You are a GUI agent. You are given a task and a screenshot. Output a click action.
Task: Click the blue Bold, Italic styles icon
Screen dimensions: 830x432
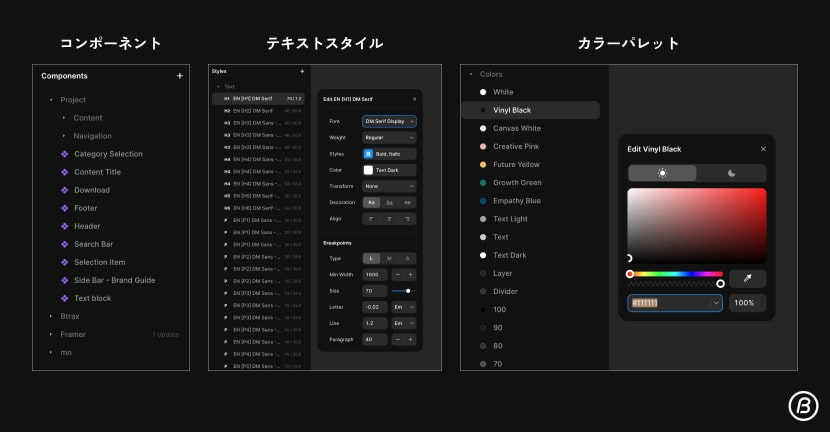[x=368, y=154]
